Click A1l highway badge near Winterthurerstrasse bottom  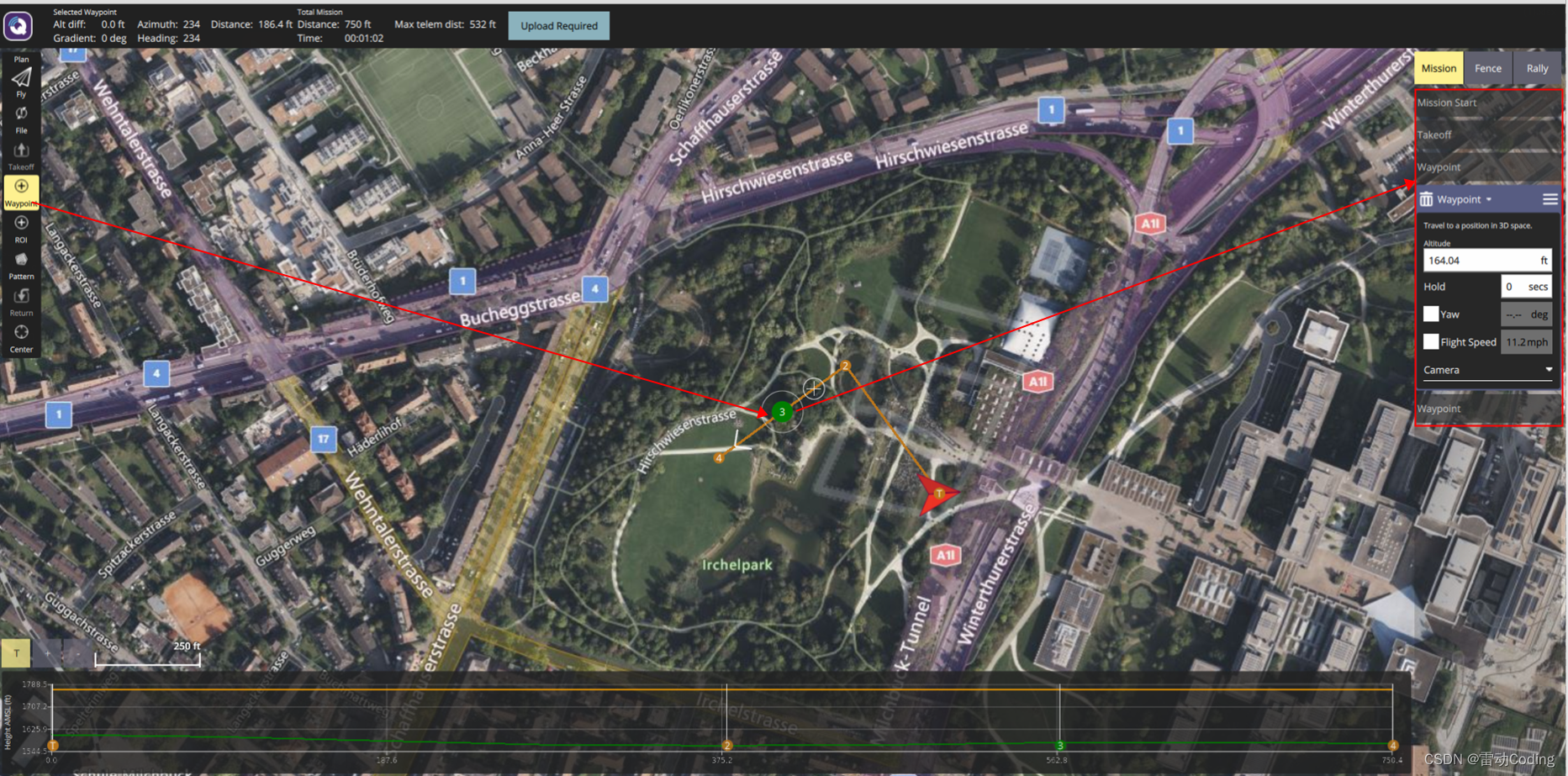pyautogui.click(x=945, y=555)
